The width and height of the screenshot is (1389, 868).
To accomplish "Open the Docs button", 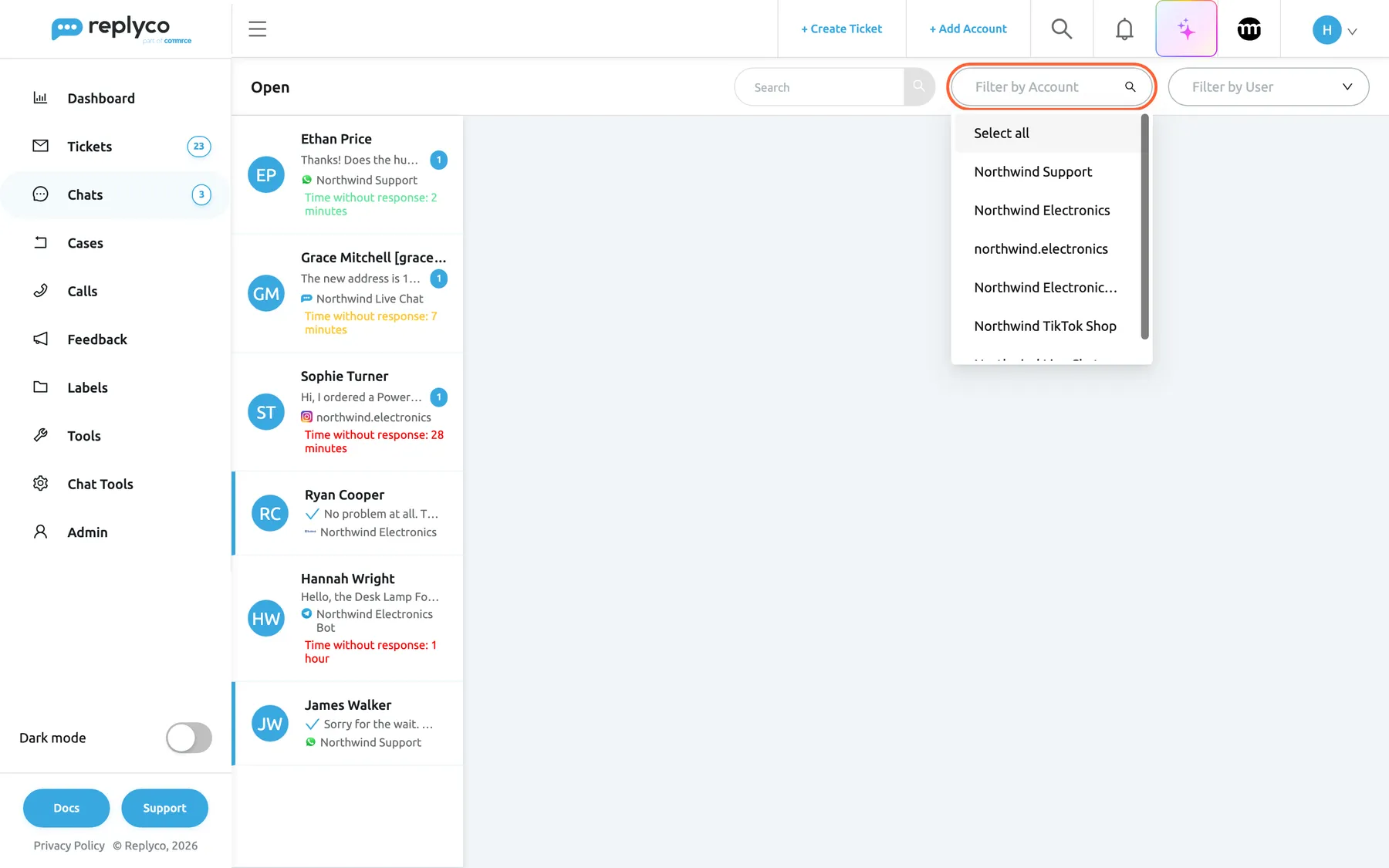I will [x=66, y=808].
